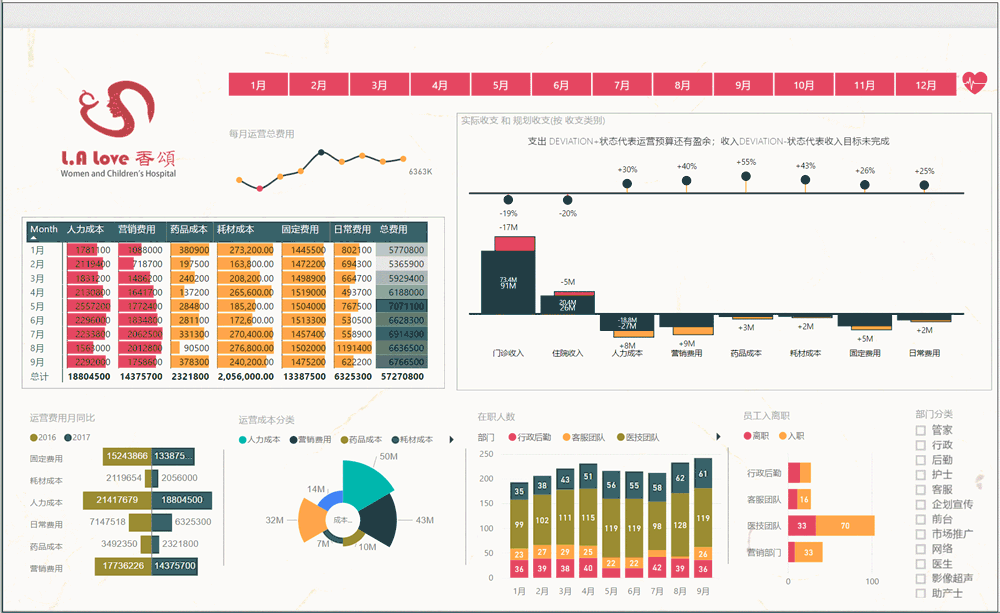1000x613 pixels.
Task: Select the 3月 month slicer button
Action: [379, 84]
